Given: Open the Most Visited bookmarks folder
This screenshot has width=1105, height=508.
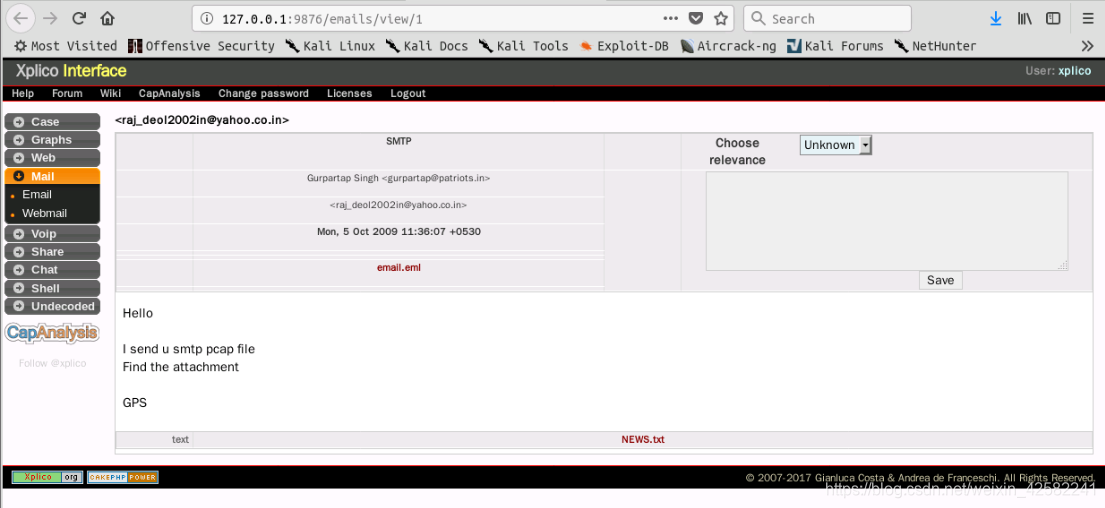Looking at the screenshot, I should (66, 46).
